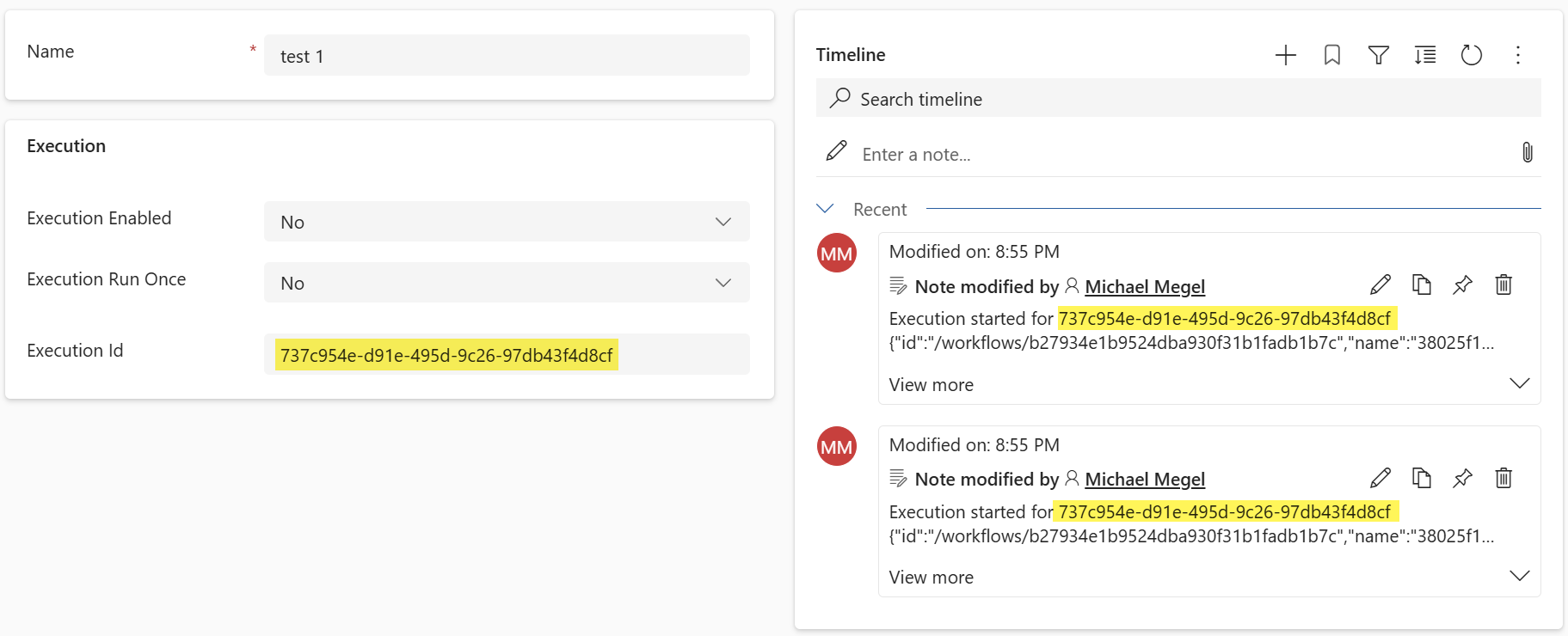Click the Recent section label
Image resolution: width=1568 pixels, height=636 pixels.
point(880,210)
